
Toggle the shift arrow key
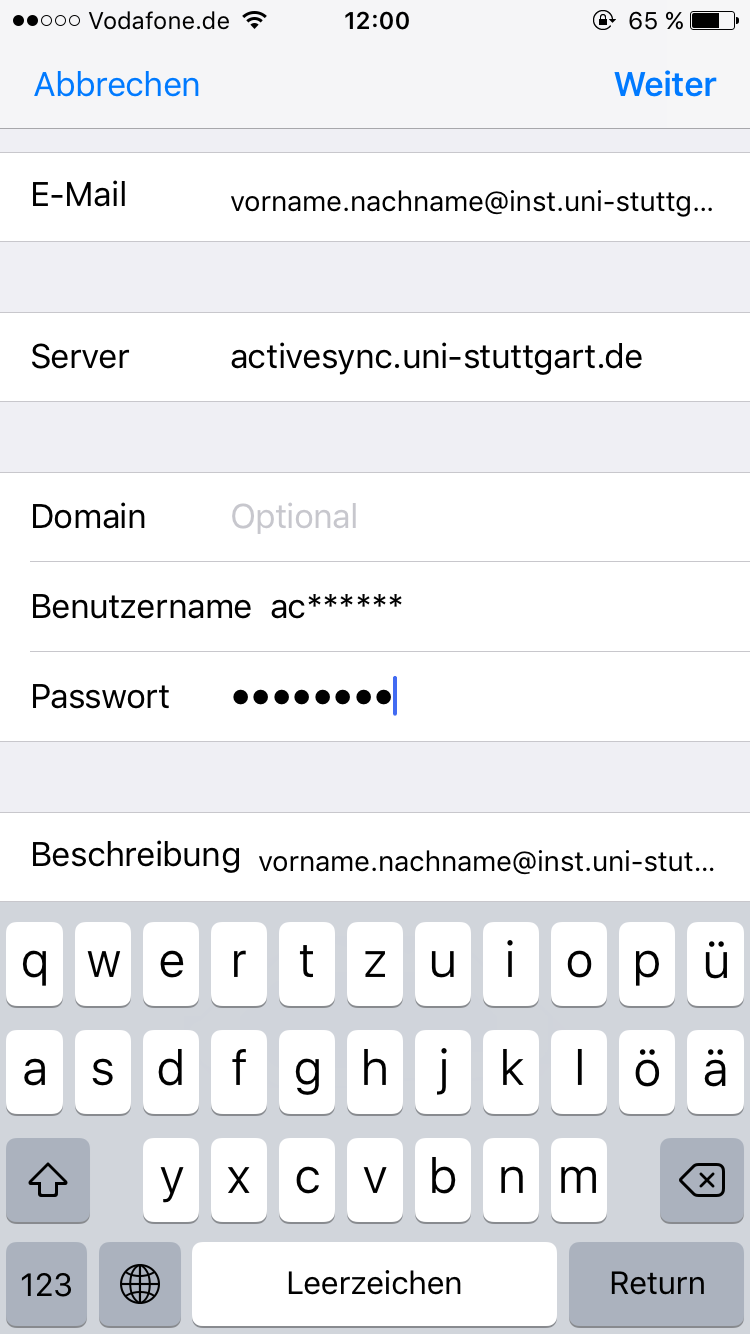(x=48, y=1181)
